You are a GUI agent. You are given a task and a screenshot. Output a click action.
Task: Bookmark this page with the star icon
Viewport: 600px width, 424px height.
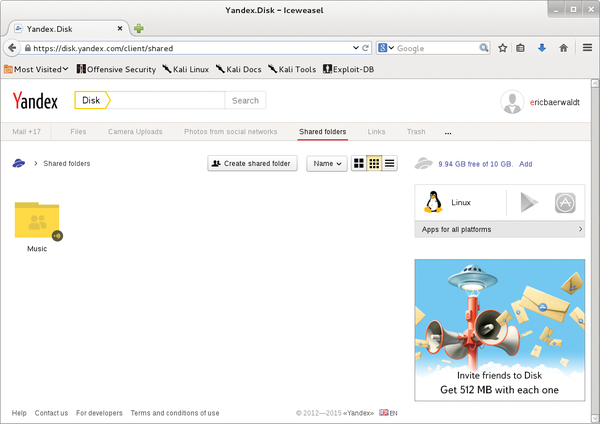[502, 48]
